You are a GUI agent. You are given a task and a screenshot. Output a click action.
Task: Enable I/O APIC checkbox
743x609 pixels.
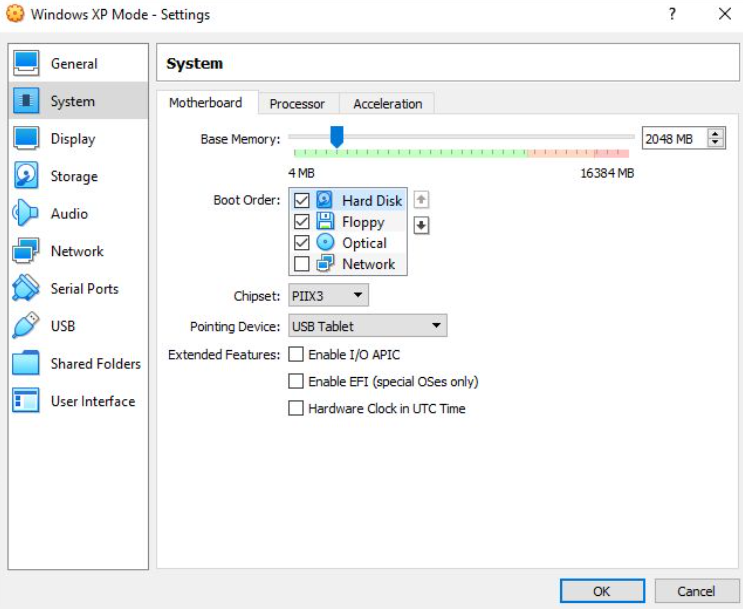pyautogui.click(x=296, y=354)
